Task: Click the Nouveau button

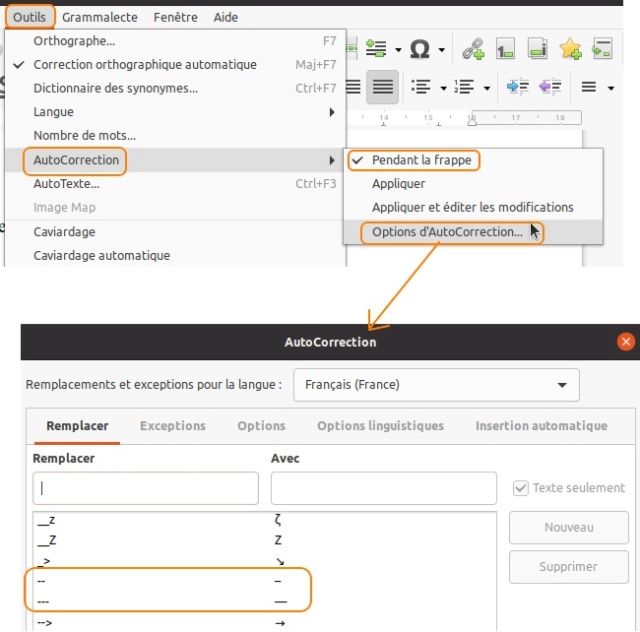Action: coord(569,527)
